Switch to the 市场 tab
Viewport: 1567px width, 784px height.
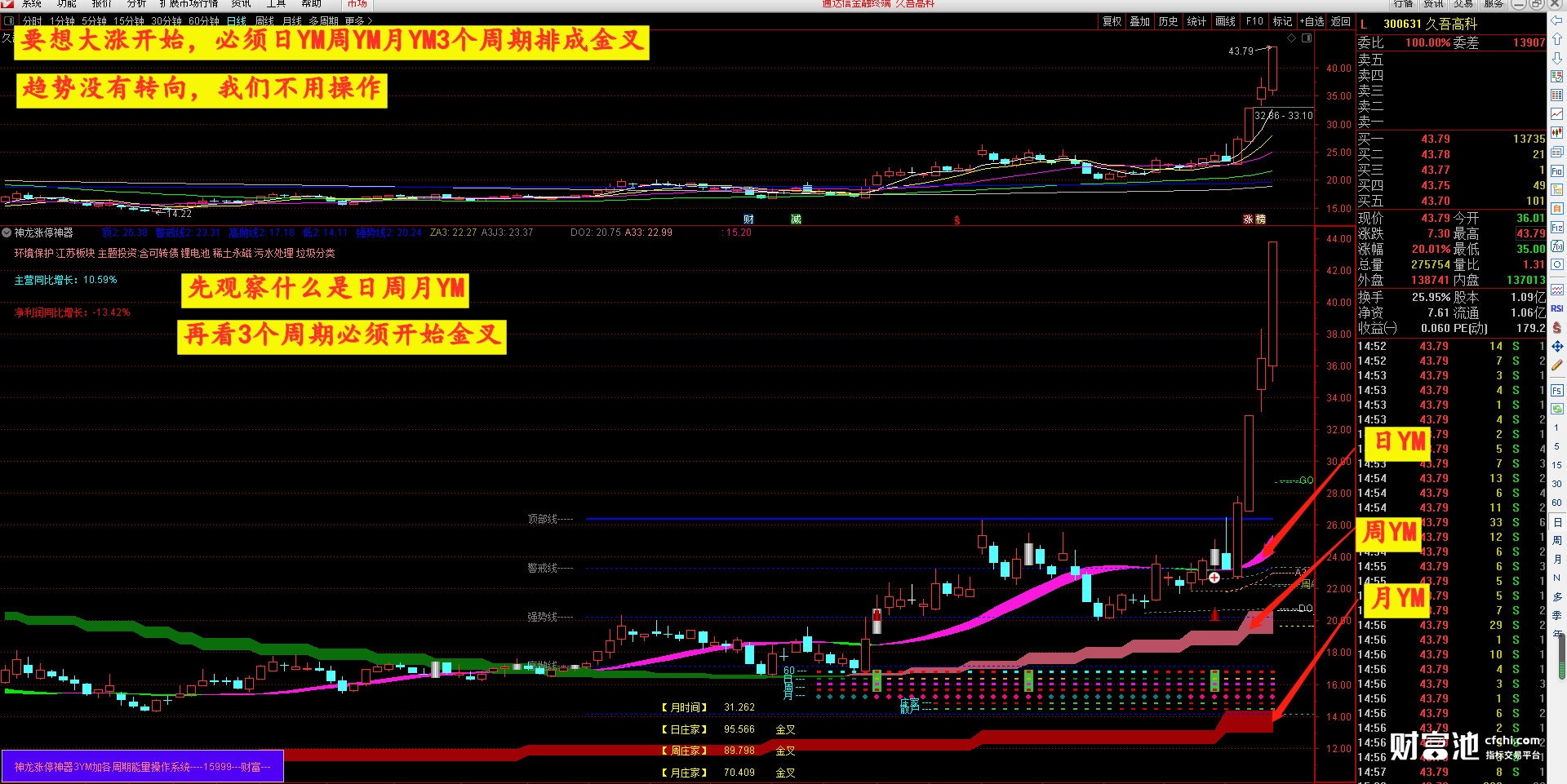click(x=357, y=4)
